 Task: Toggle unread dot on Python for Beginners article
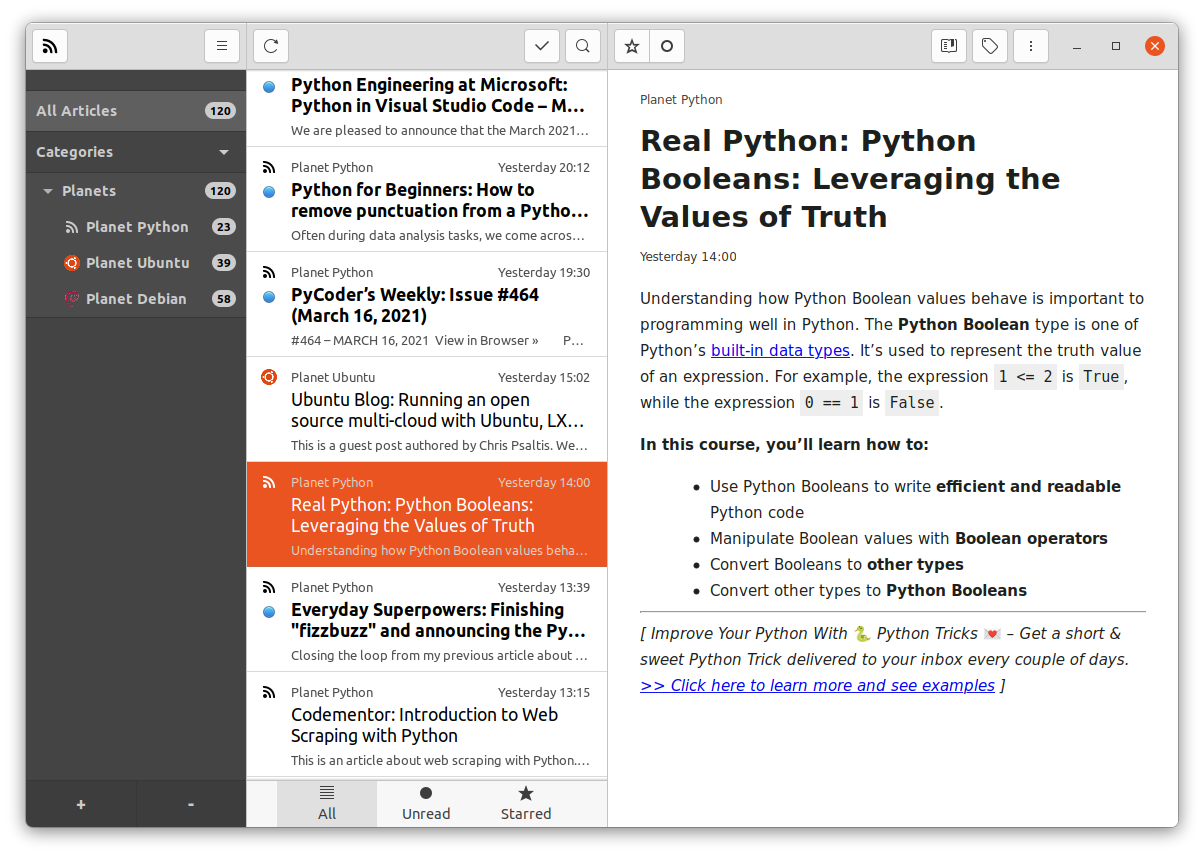269,192
